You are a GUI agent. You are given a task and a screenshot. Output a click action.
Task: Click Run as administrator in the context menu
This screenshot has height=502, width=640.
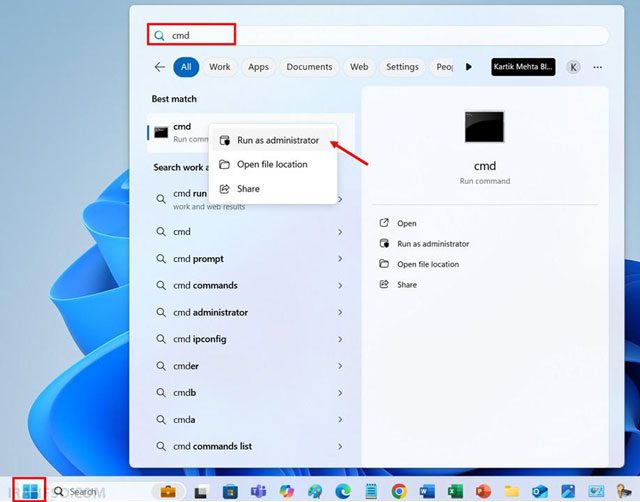pyautogui.click(x=273, y=140)
